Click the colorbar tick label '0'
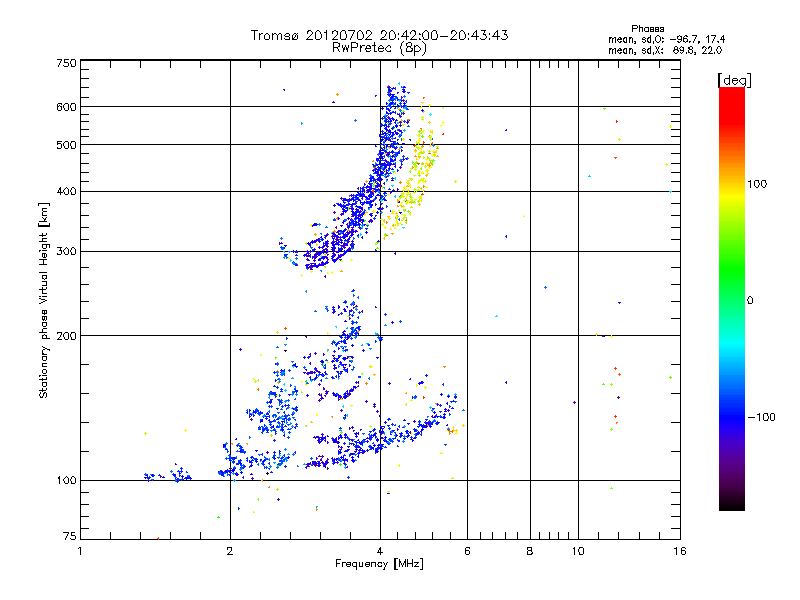Image resolution: width=800 pixels, height=600 pixels. pos(750,300)
